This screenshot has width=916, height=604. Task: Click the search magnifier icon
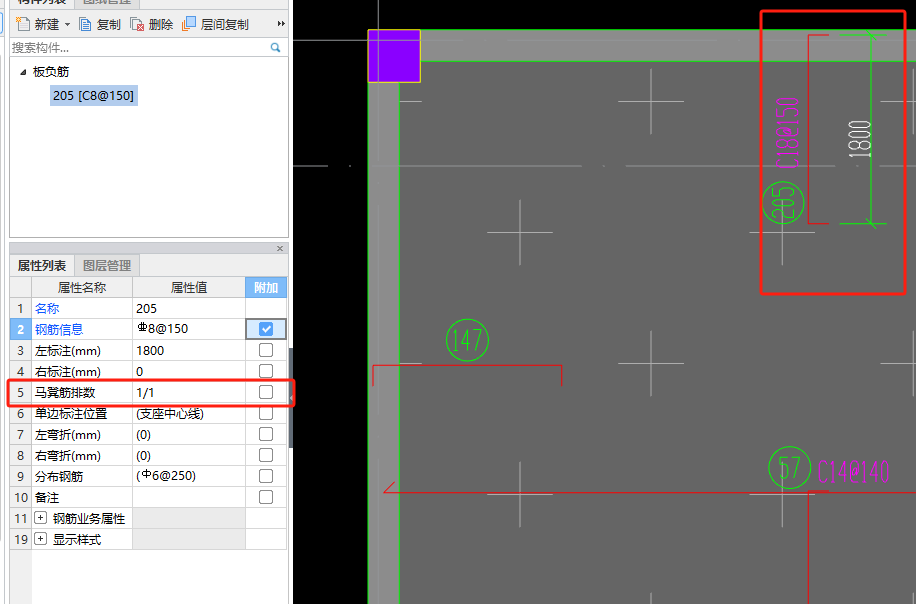276,47
